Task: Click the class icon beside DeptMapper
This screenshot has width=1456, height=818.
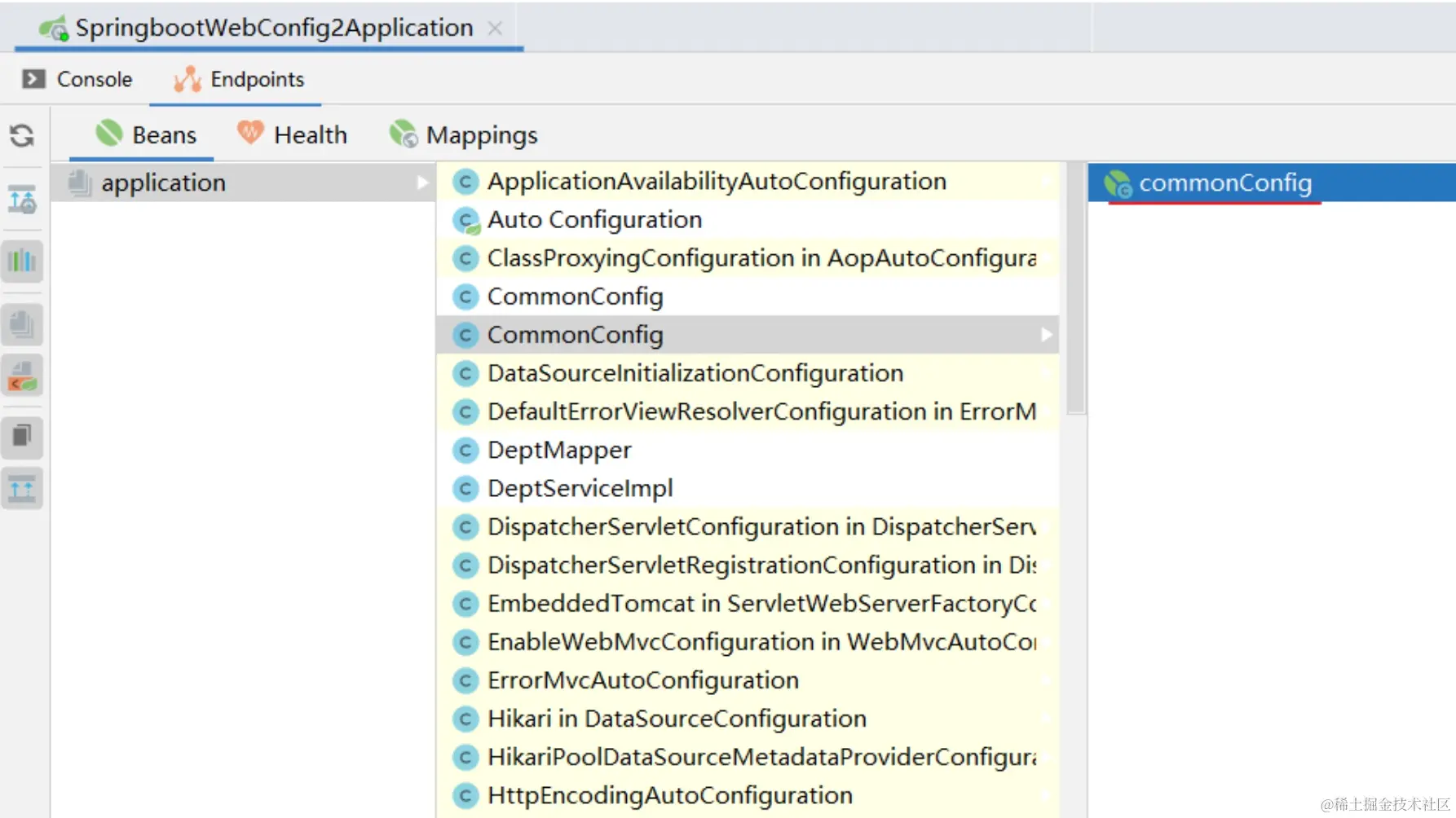Action: tap(465, 450)
